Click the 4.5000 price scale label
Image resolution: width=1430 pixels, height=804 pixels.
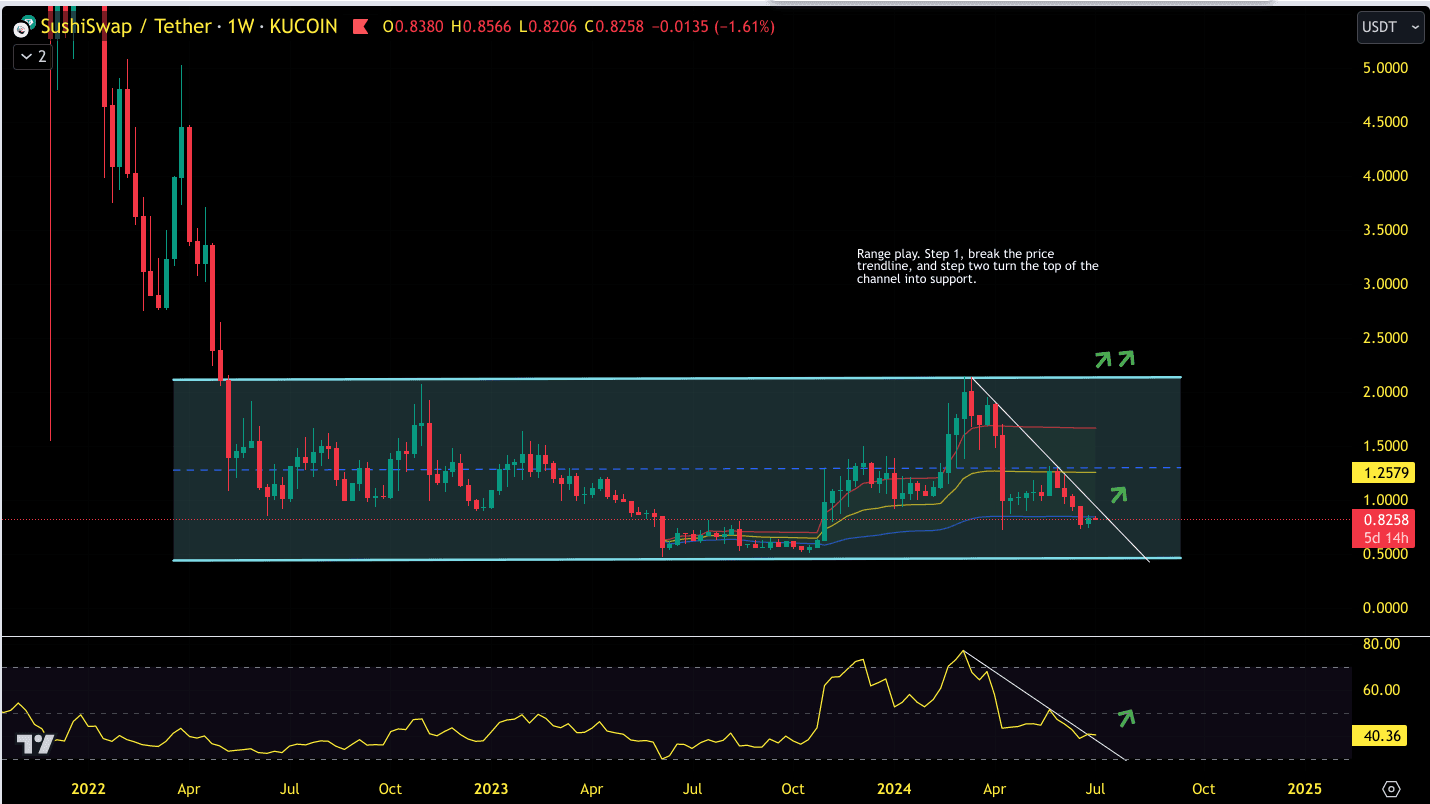click(x=1384, y=122)
